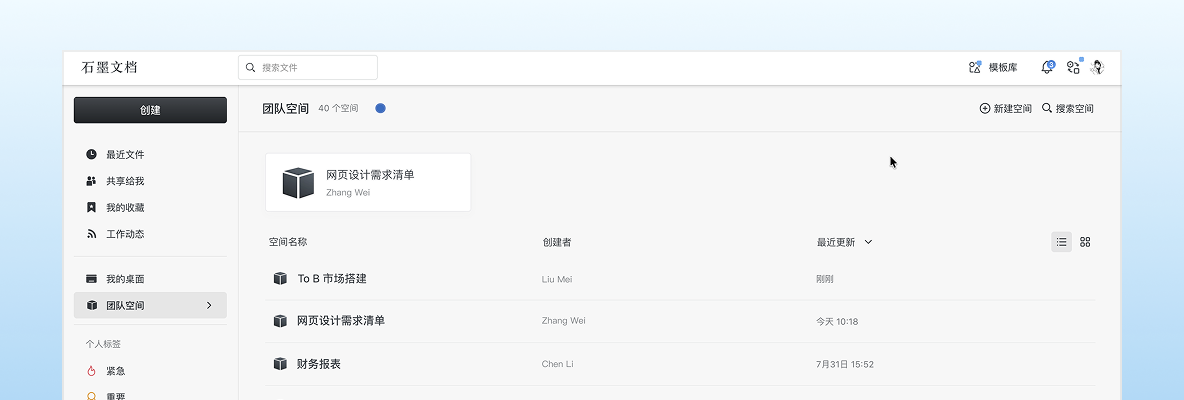Viewport: 1184px width, 400px height.
Task: Sort by the 空间名称 column header
Action: point(288,242)
